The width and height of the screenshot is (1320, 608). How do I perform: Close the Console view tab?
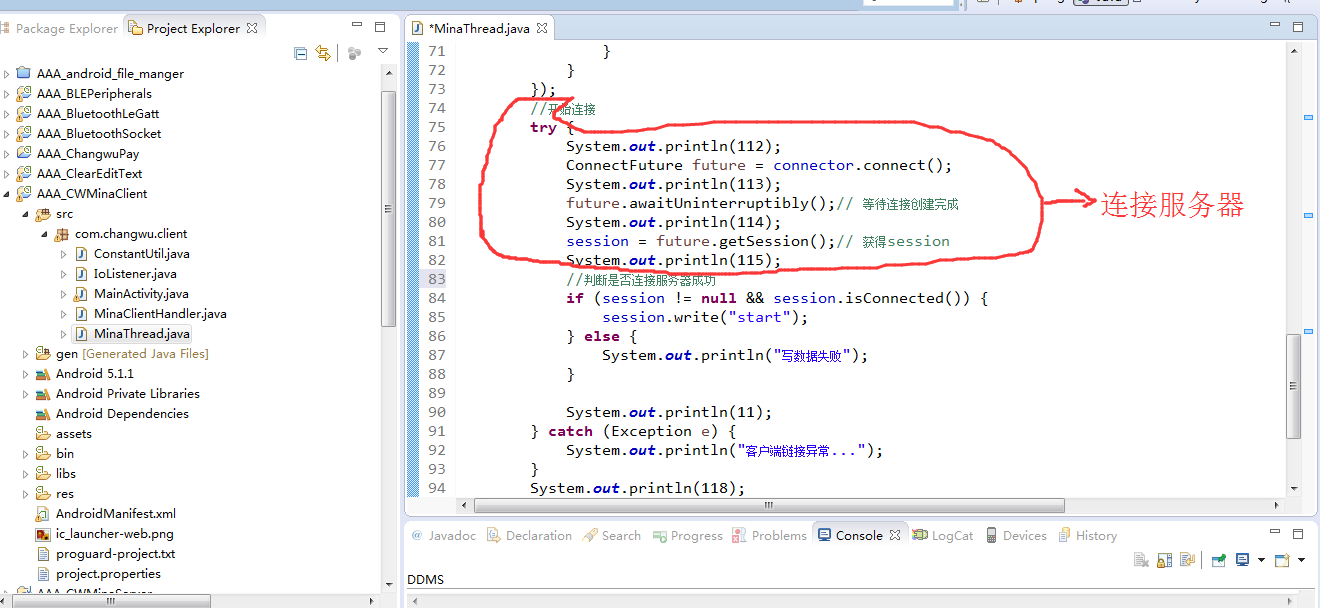point(895,536)
